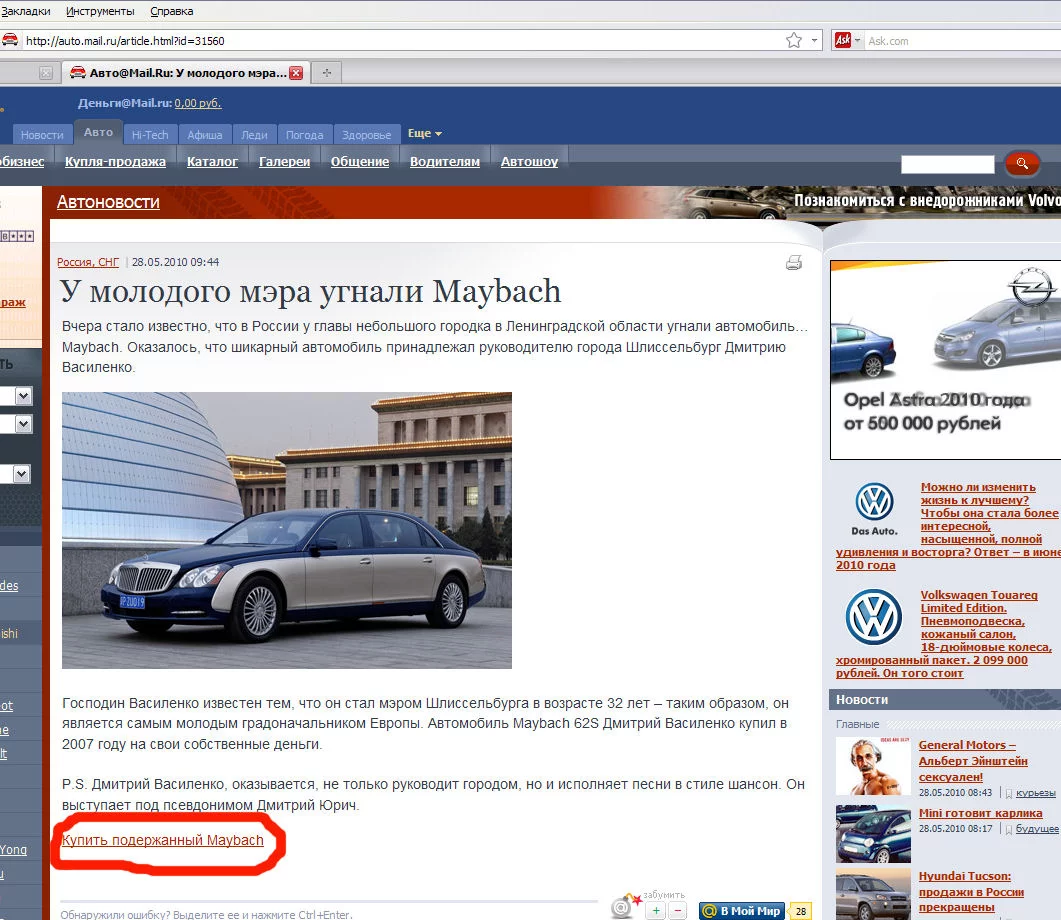Open the Каталог section
1061x920 pixels.
click(x=212, y=162)
